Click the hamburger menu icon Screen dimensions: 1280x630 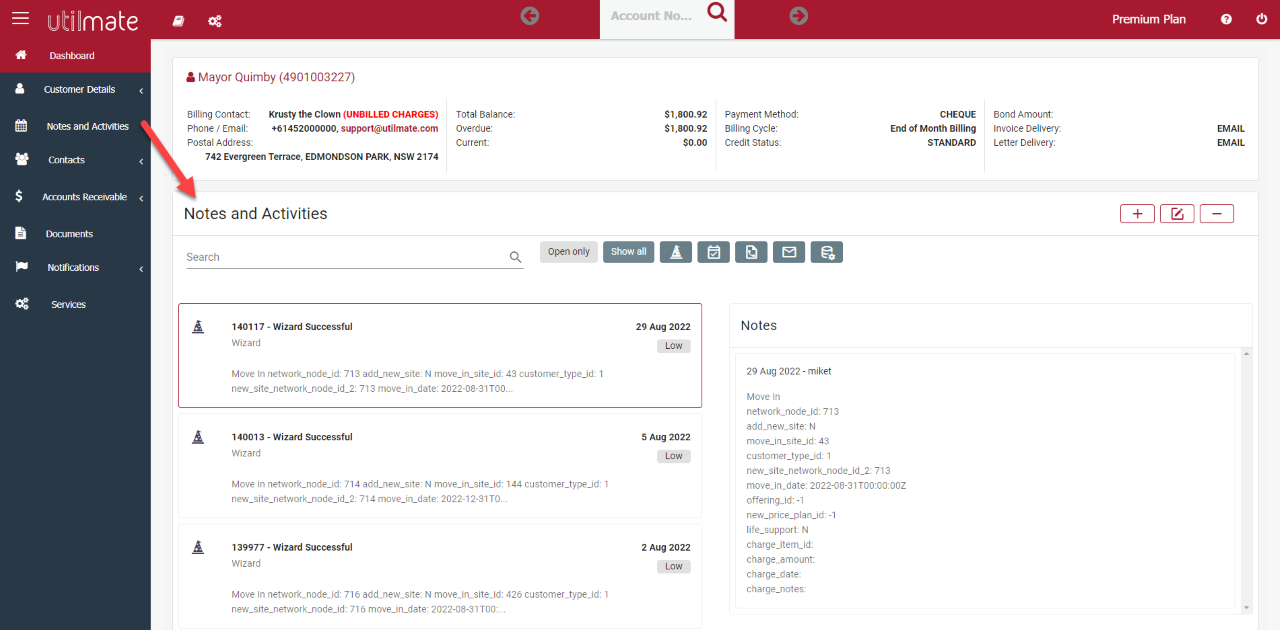(20, 19)
